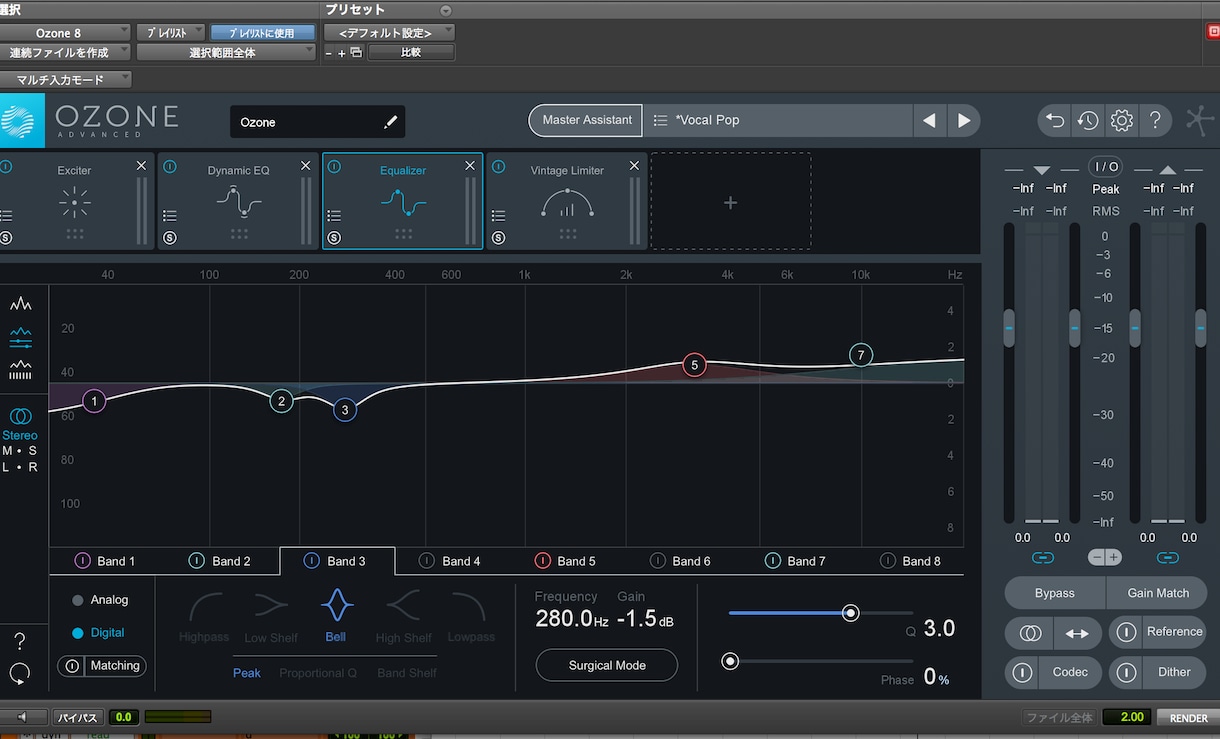The width and height of the screenshot is (1220, 739).
Task: Click the Q slider handle
Action: coord(851,613)
